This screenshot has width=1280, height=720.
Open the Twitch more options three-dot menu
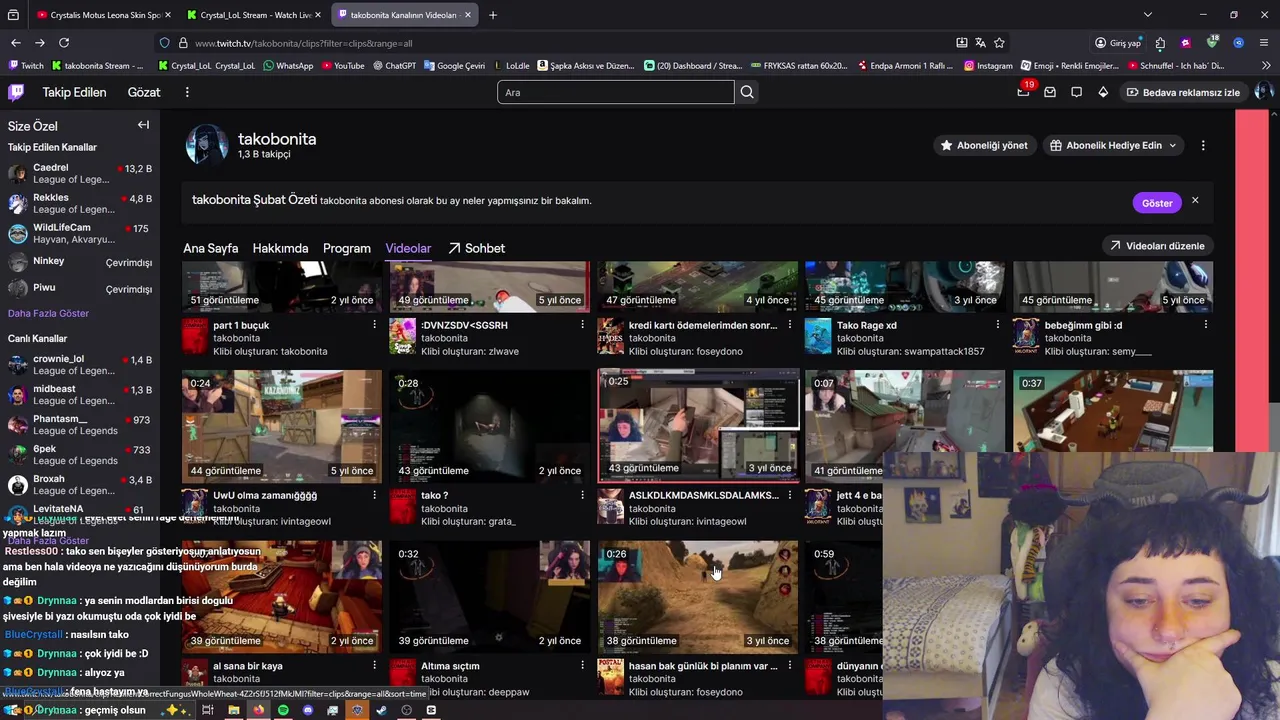(187, 92)
